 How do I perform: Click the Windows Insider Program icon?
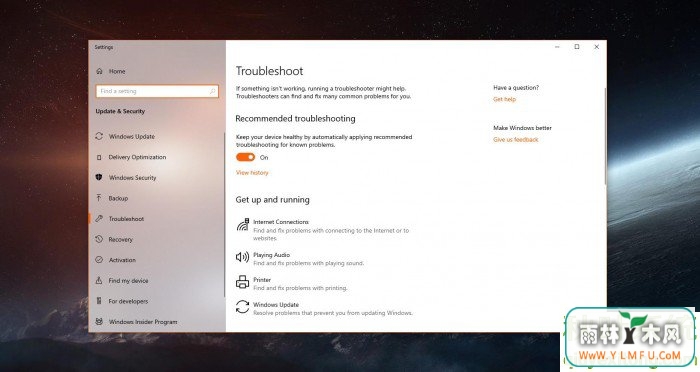(x=99, y=322)
